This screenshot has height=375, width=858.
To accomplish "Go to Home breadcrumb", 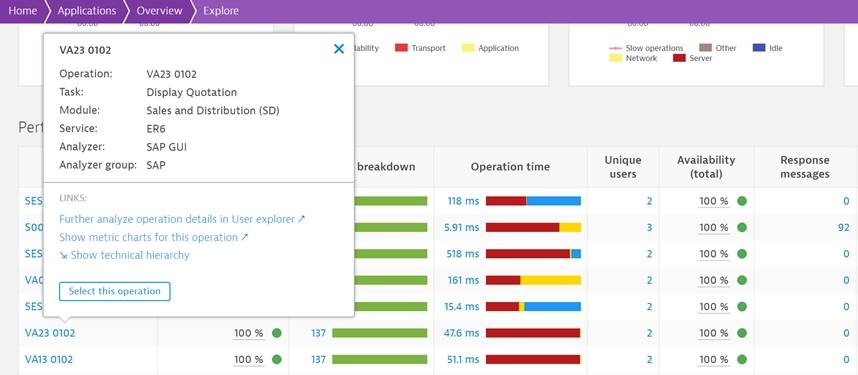I will [x=23, y=10].
